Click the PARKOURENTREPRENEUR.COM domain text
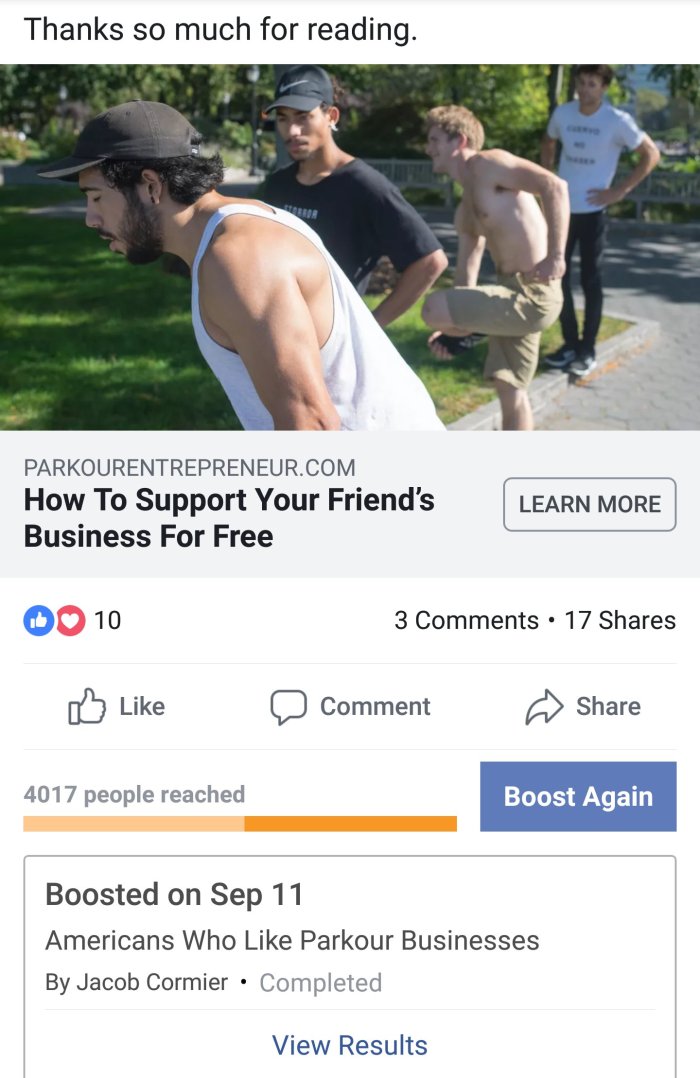Image resolution: width=700 pixels, height=1078 pixels. click(x=190, y=468)
